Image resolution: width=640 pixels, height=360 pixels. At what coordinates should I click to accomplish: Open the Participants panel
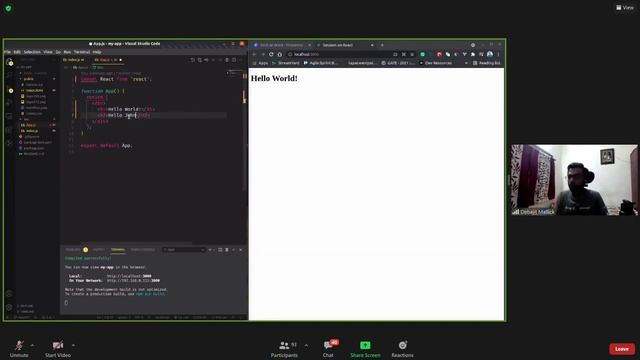284,349
